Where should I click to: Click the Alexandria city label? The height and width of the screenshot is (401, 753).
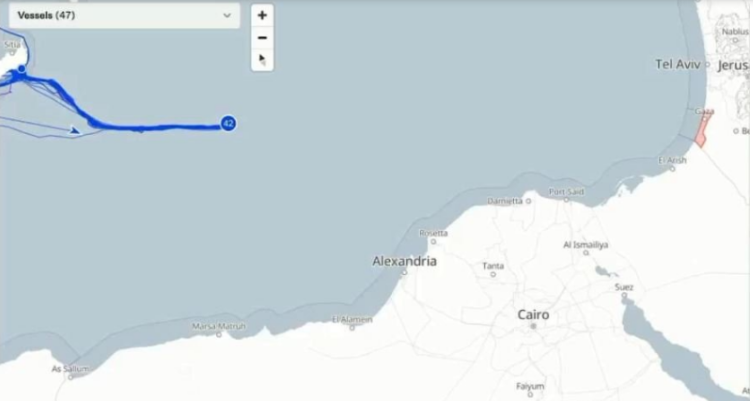(x=404, y=261)
